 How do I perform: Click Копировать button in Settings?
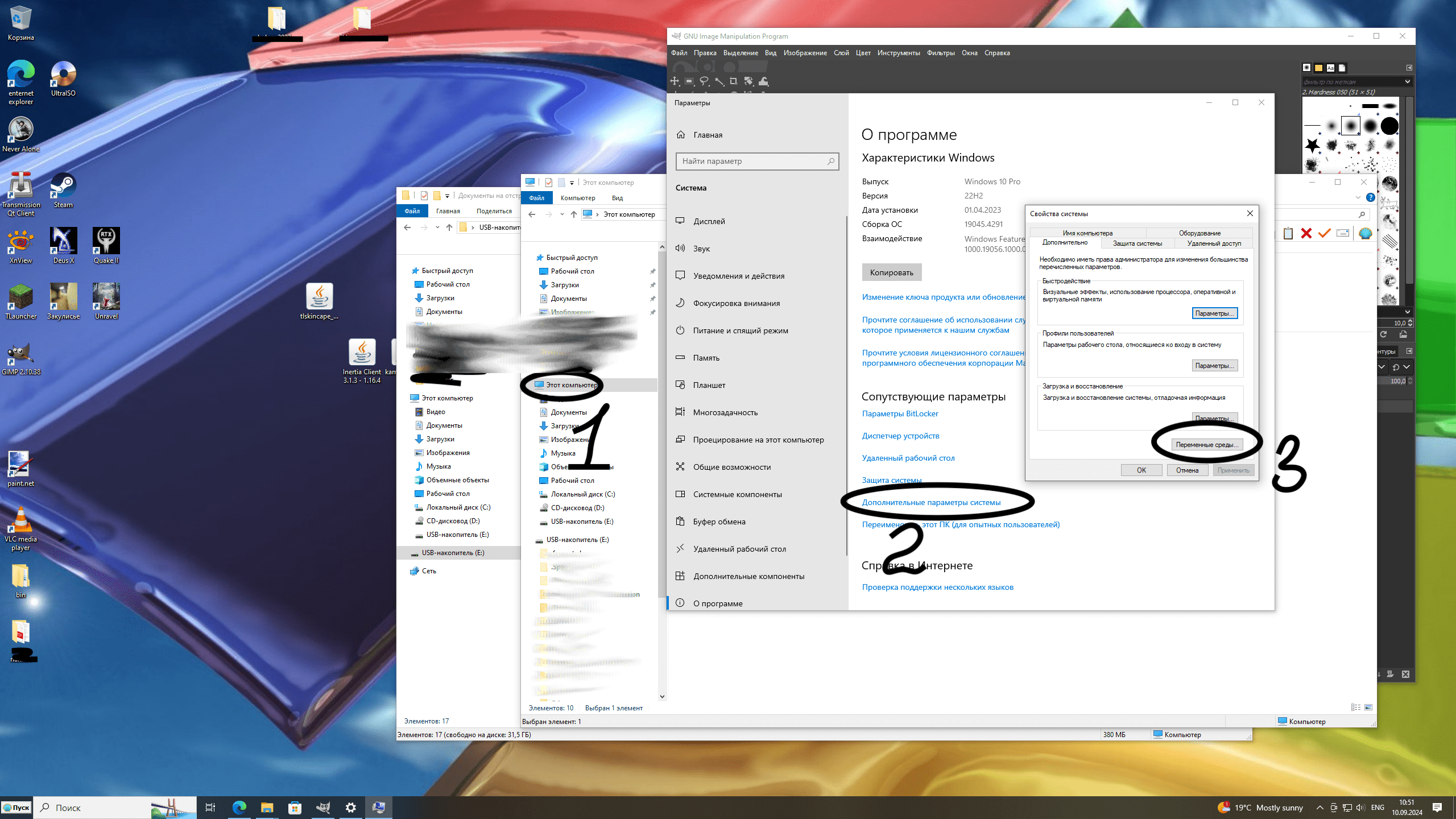(x=892, y=272)
